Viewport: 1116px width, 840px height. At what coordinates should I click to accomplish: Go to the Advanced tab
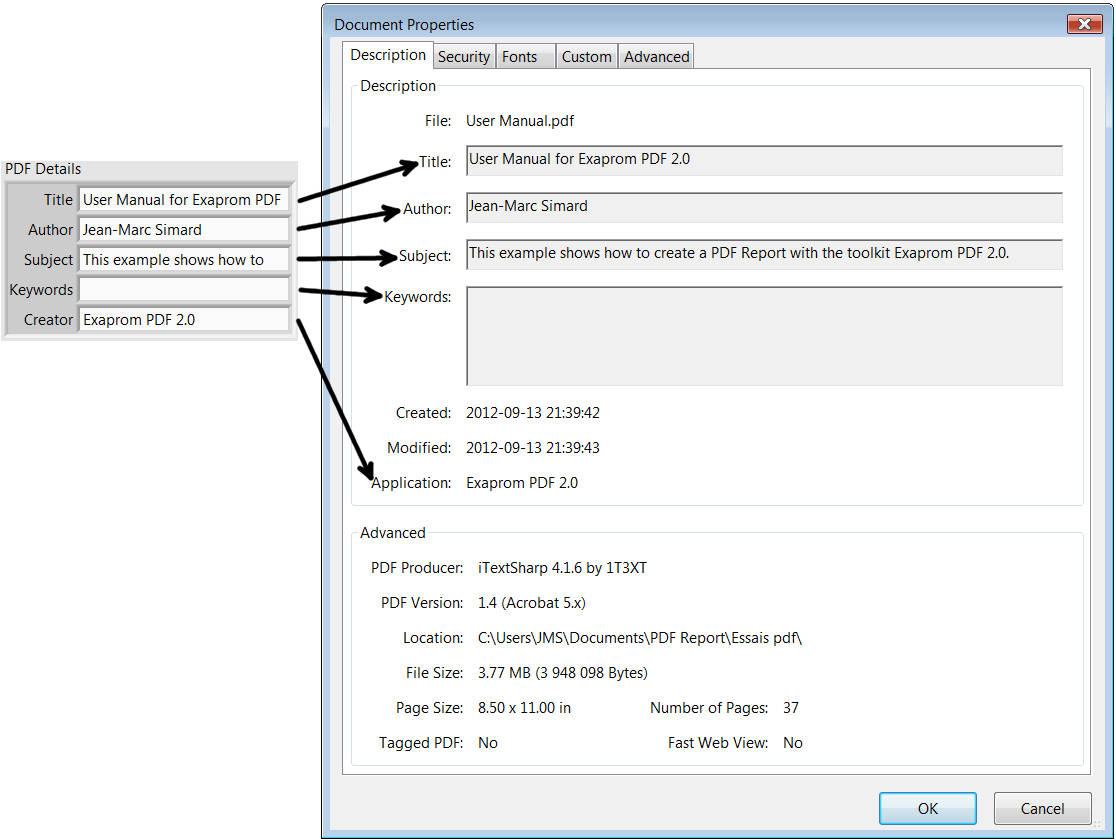tap(656, 57)
